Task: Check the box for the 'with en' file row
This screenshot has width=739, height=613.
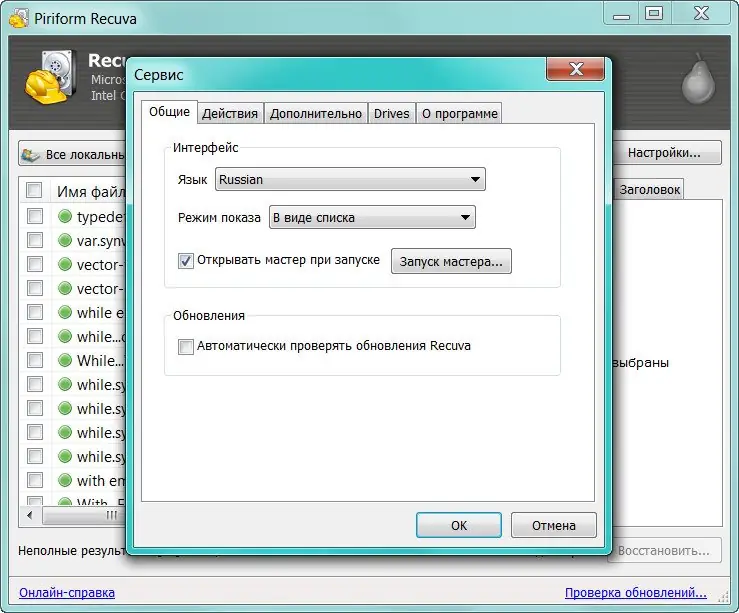Action: pos(35,481)
